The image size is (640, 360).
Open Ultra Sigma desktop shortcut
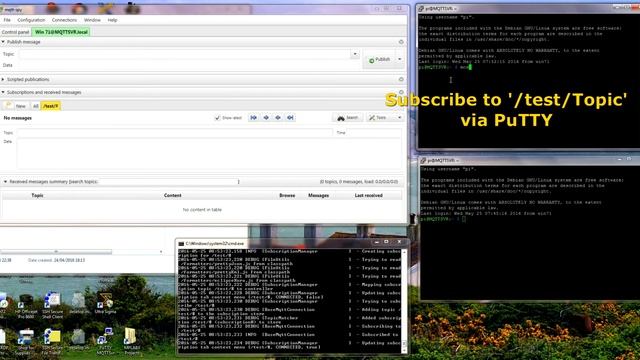(105, 304)
